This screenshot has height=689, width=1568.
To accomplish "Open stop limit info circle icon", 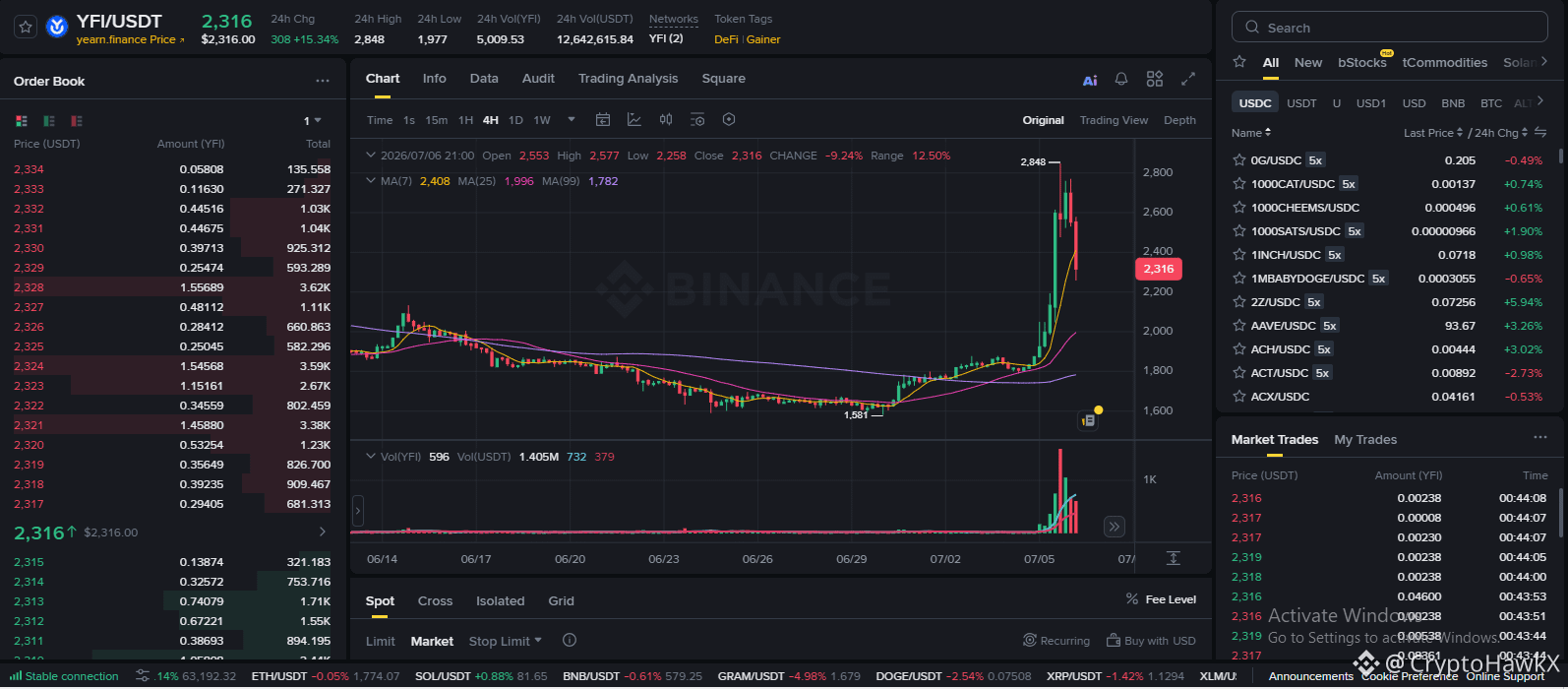I will click(569, 640).
